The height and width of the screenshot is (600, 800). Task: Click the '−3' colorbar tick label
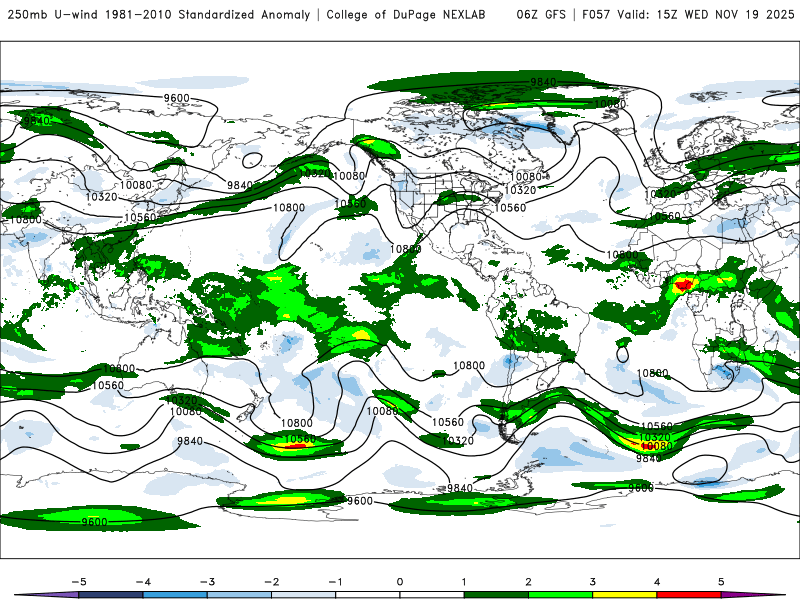click(207, 582)
